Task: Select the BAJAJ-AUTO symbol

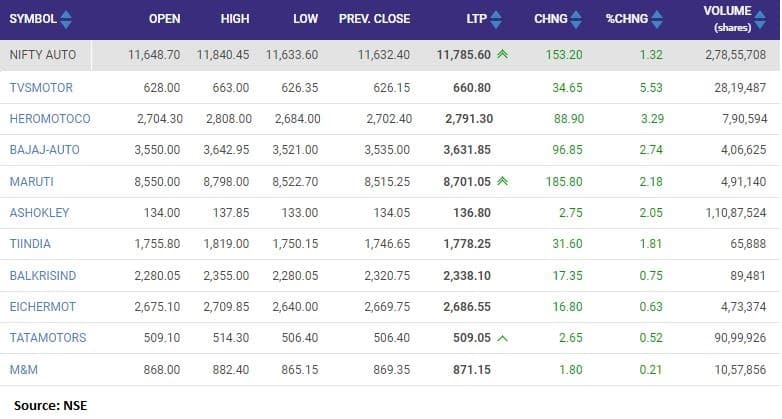Action: click(44, 150)
